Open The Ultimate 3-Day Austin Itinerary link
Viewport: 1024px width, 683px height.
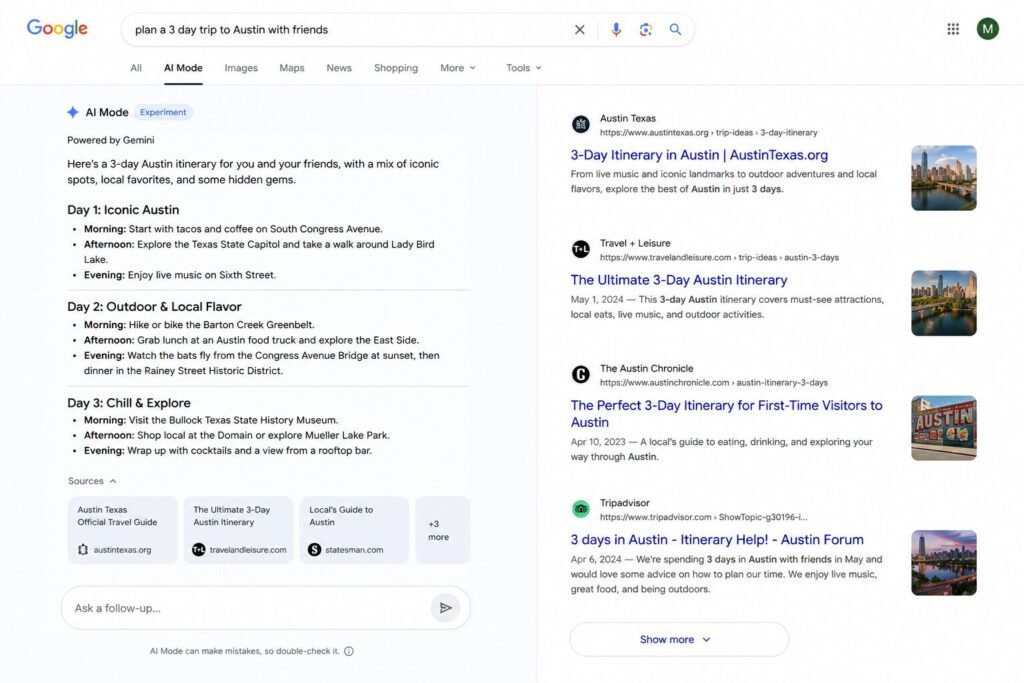tap(679, 280)
